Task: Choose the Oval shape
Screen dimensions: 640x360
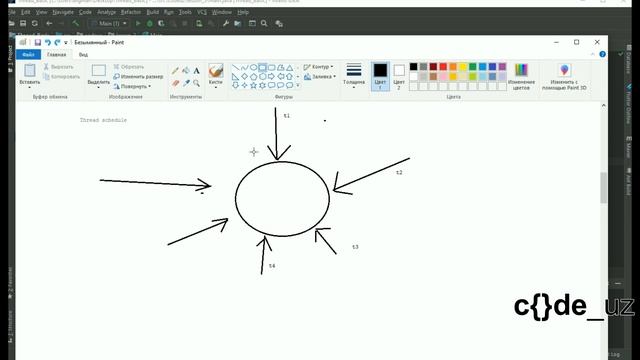Action: 253,68
